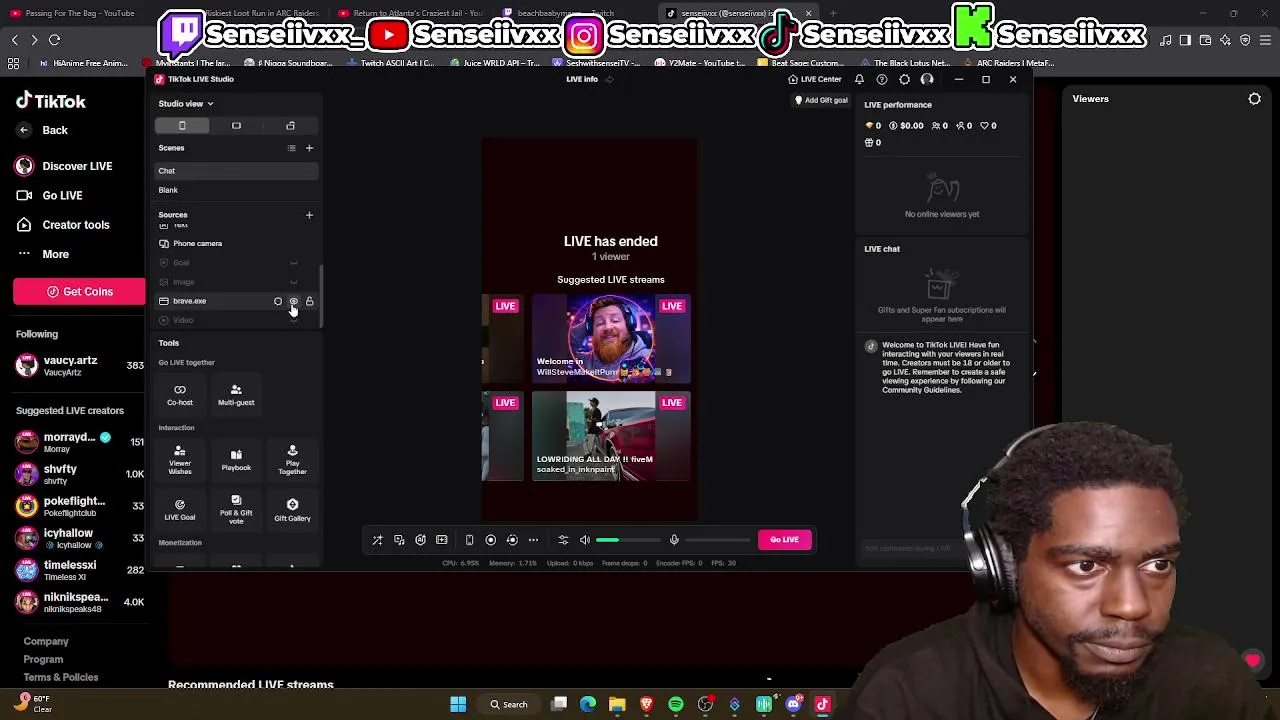
Task: Open Spotify from the Windows taskbar
Action: [x=676, y=705]
